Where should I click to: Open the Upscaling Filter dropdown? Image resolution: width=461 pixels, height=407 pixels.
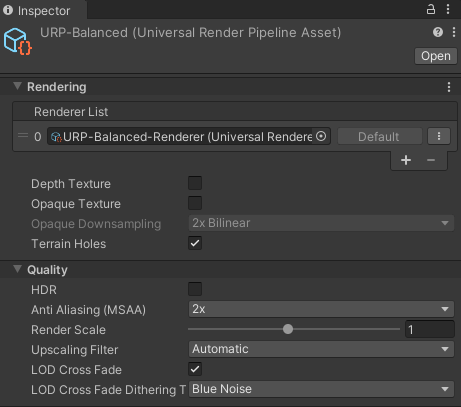[321, 349]
